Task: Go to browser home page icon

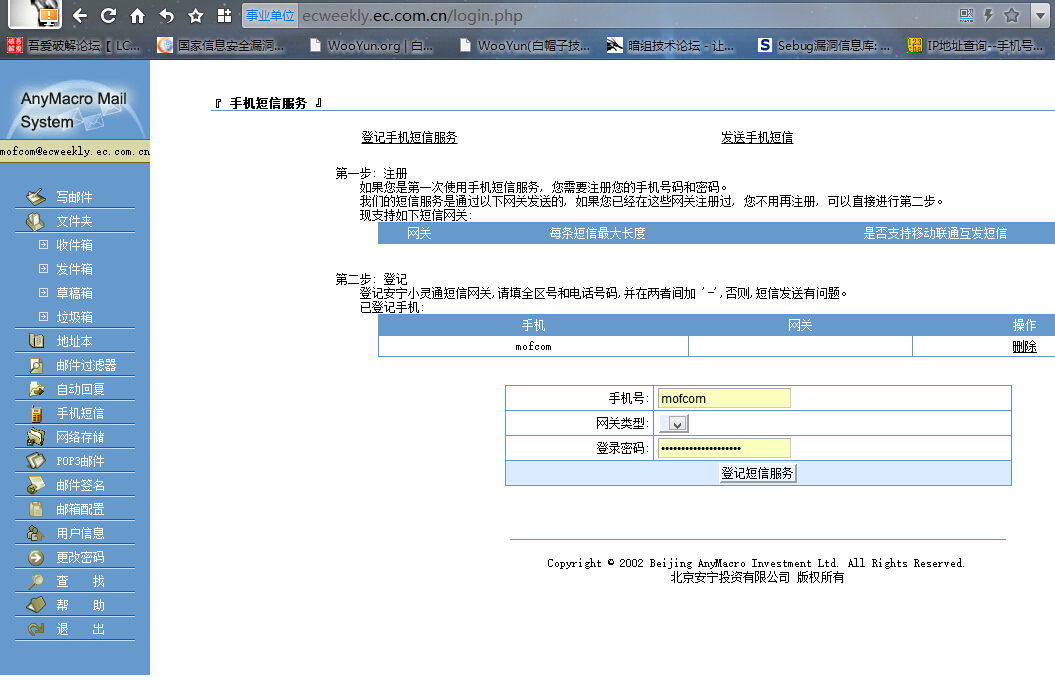Action: click(137, 15)
